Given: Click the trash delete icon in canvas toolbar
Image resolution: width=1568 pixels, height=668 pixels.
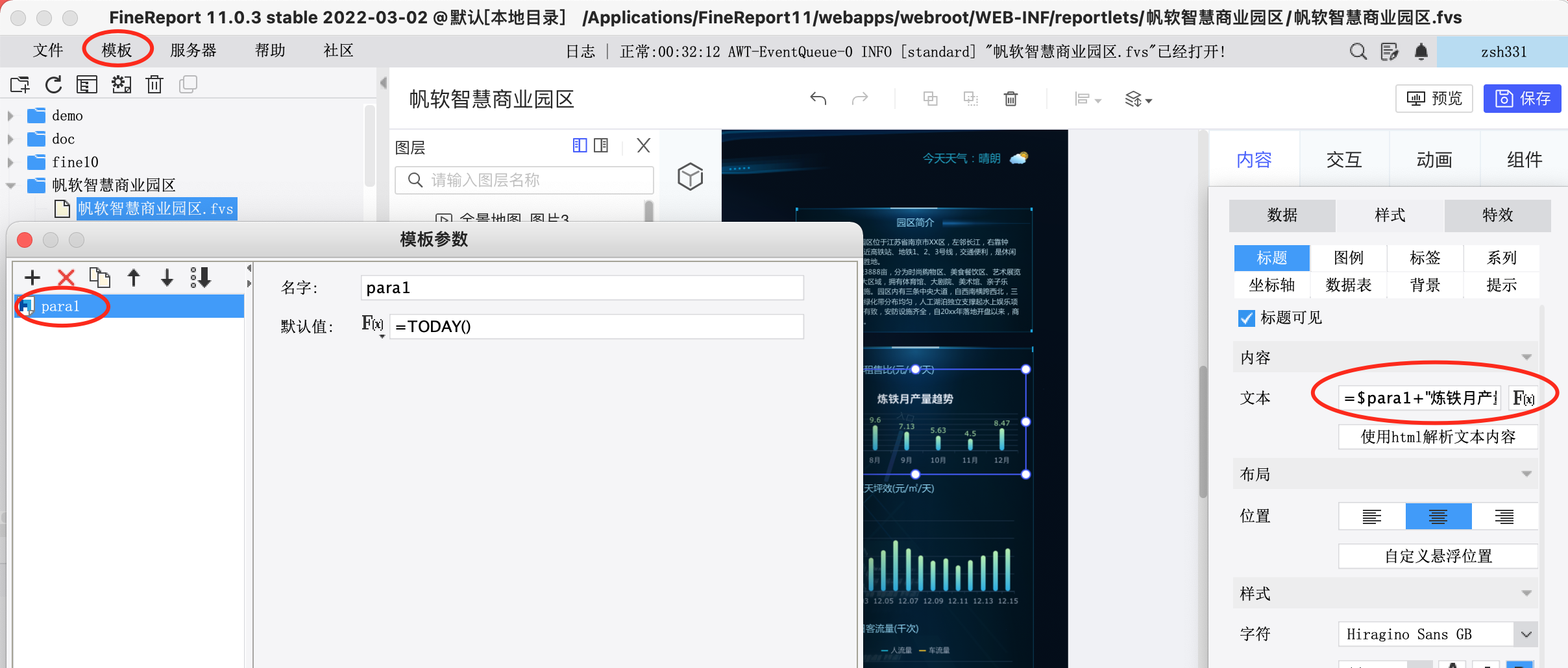Looking at the screenshot, I should coord(1011,99).
